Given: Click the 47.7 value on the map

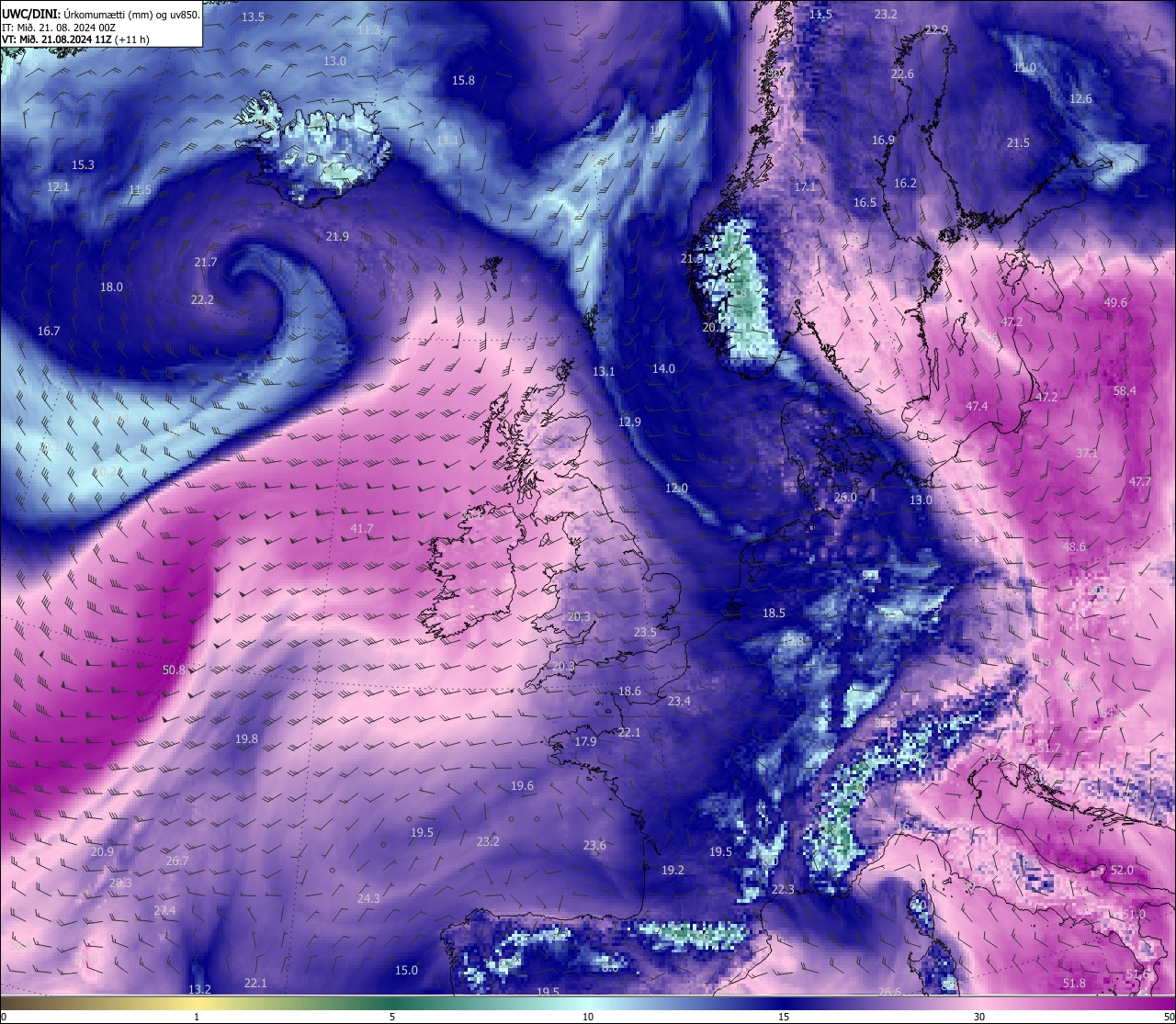Looking at the screenshot, I should (x=1140, y=482).
